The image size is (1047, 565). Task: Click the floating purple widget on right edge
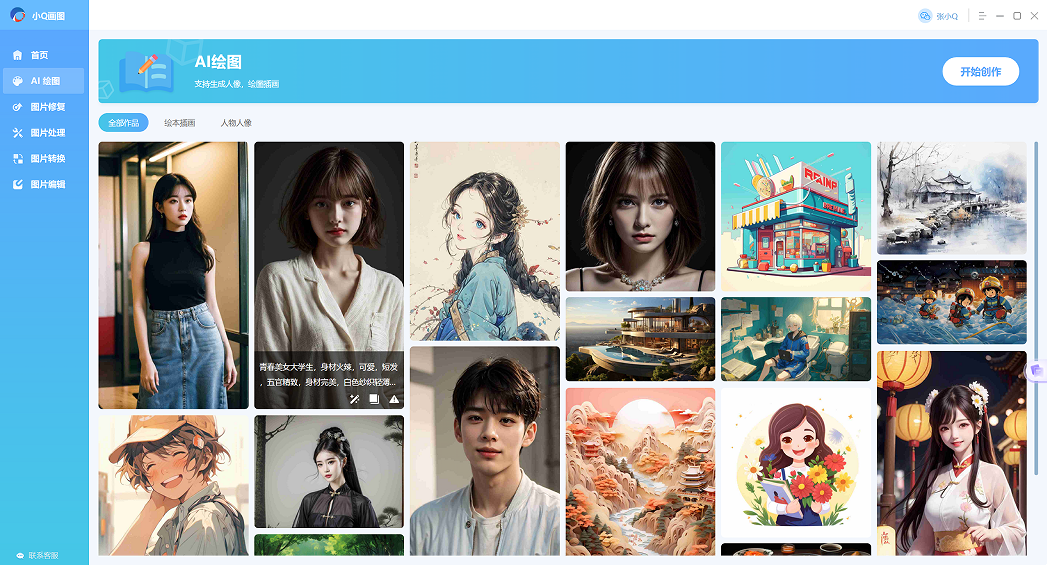tap(1037, 371)
